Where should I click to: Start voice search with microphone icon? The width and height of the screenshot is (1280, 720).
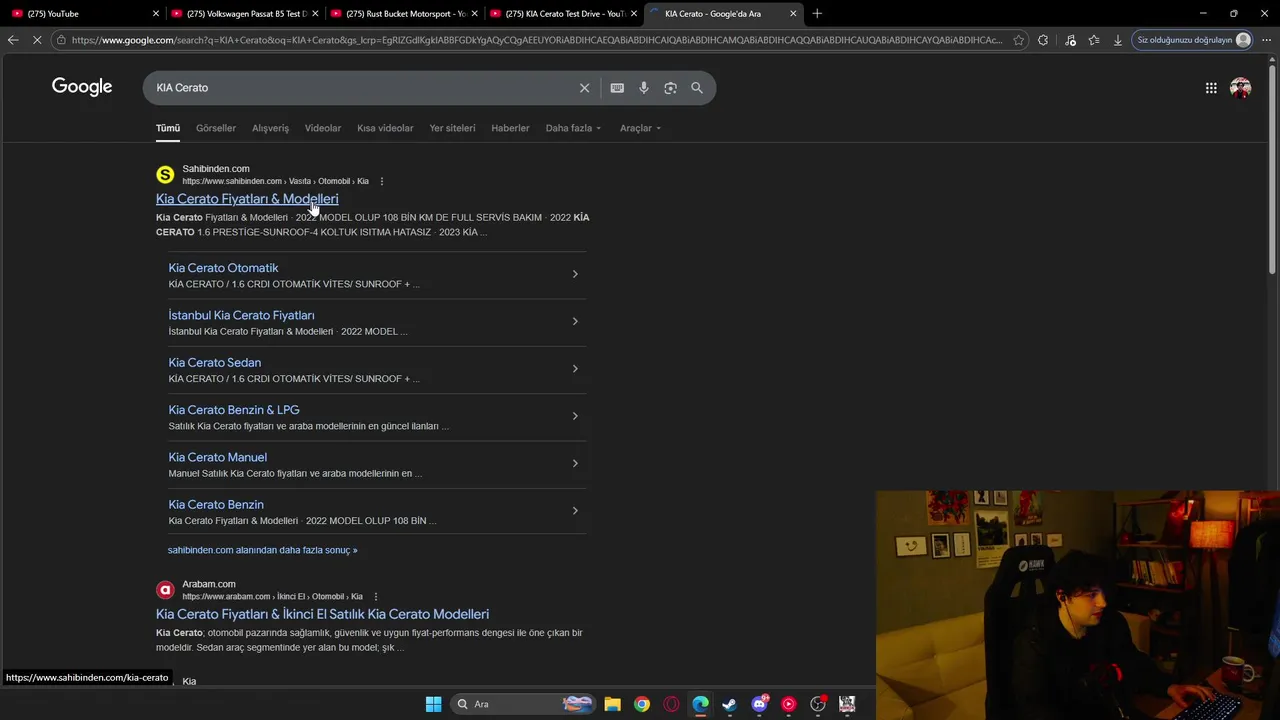(x=644, y=88)
